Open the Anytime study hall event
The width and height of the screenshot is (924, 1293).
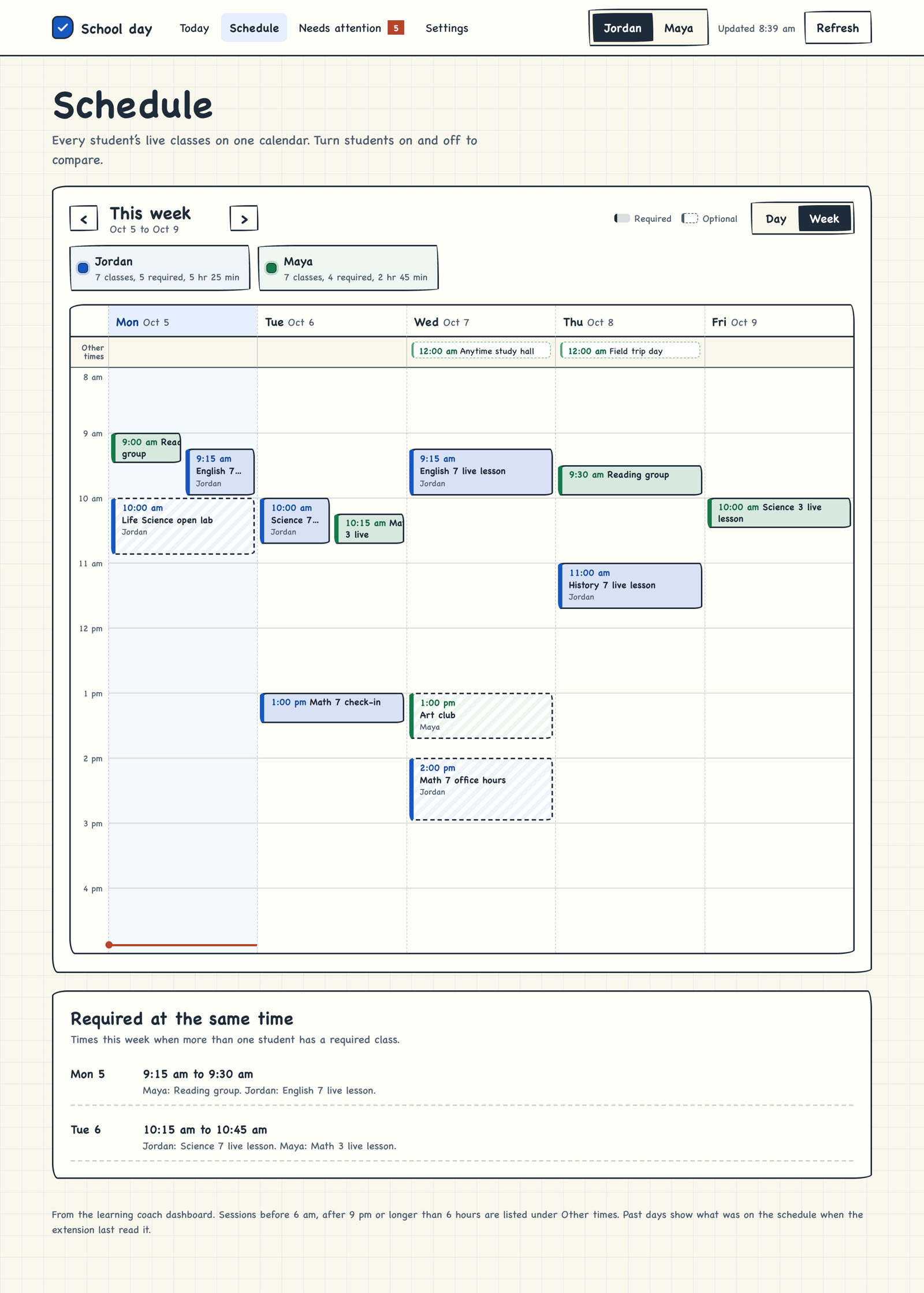click(481, 351)
